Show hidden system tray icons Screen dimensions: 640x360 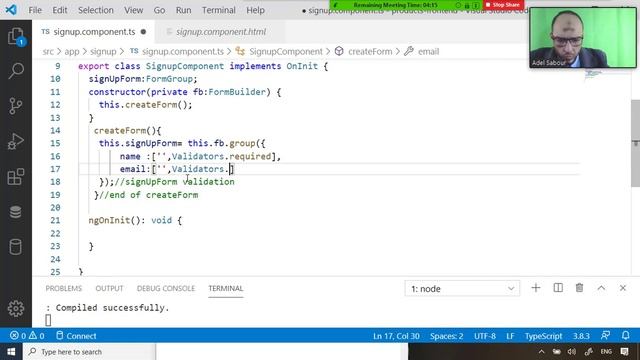point(542,351)
